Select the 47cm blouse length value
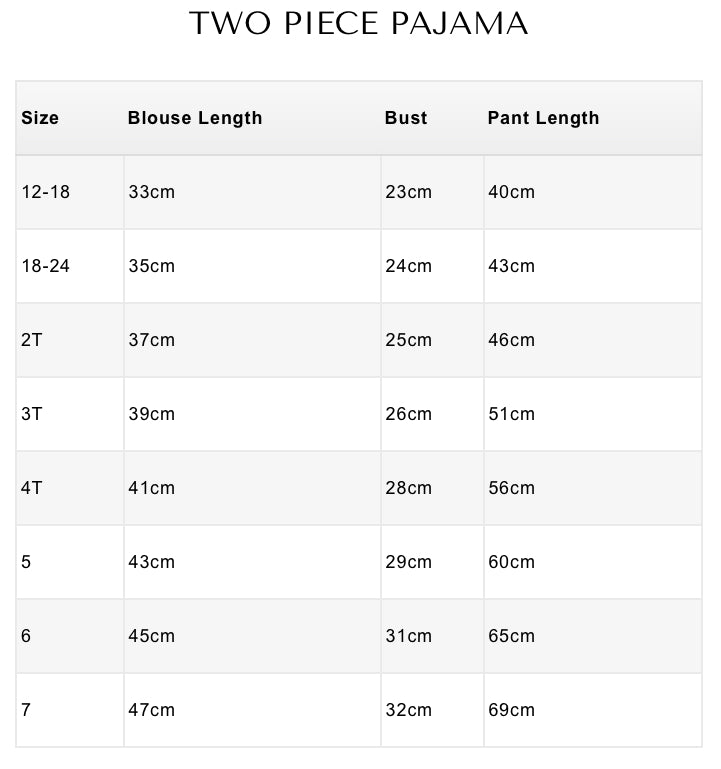This screenshot has width=721, height=769. [151, 710]
